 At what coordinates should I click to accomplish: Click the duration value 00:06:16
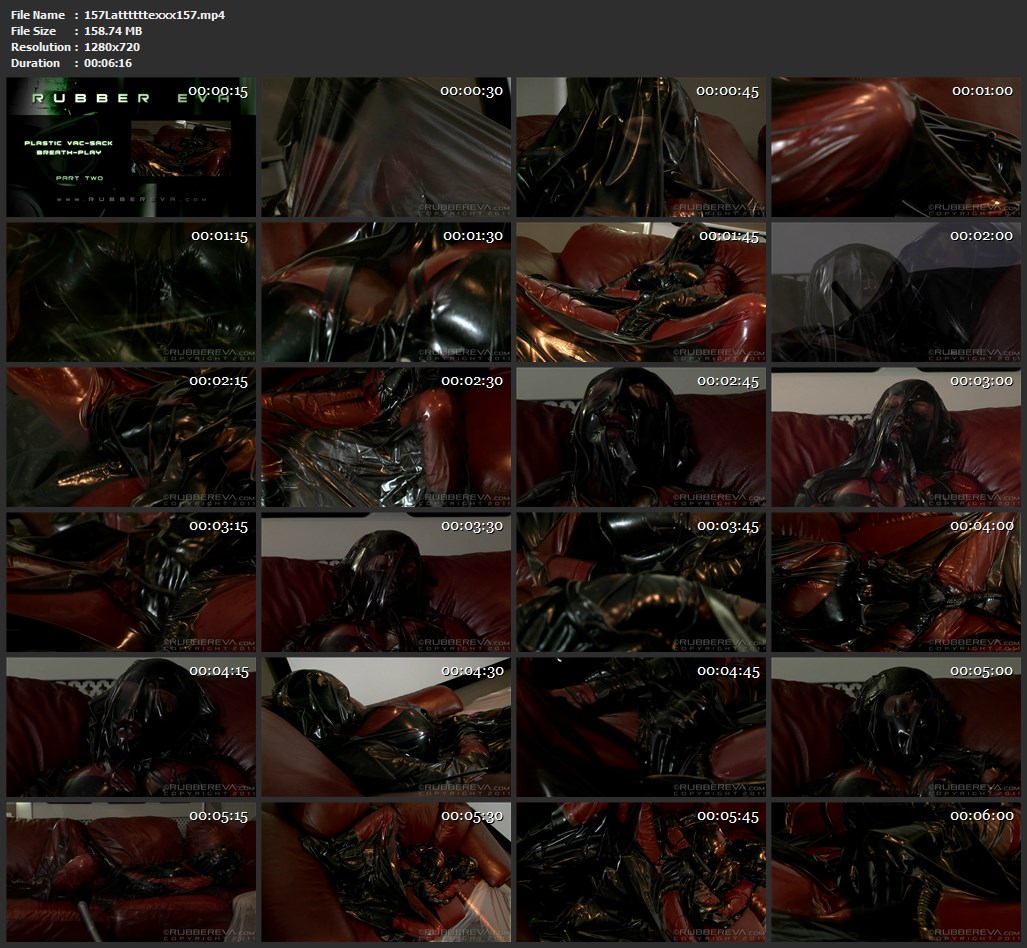[108, 63]
